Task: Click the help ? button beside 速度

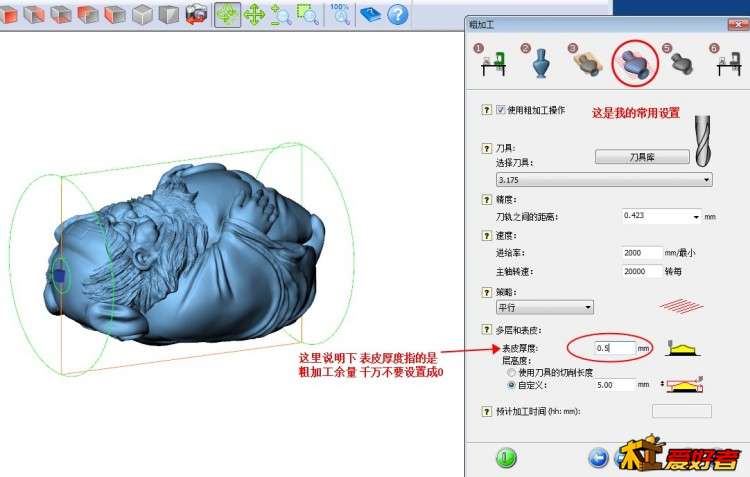Action: click(486, 237)
